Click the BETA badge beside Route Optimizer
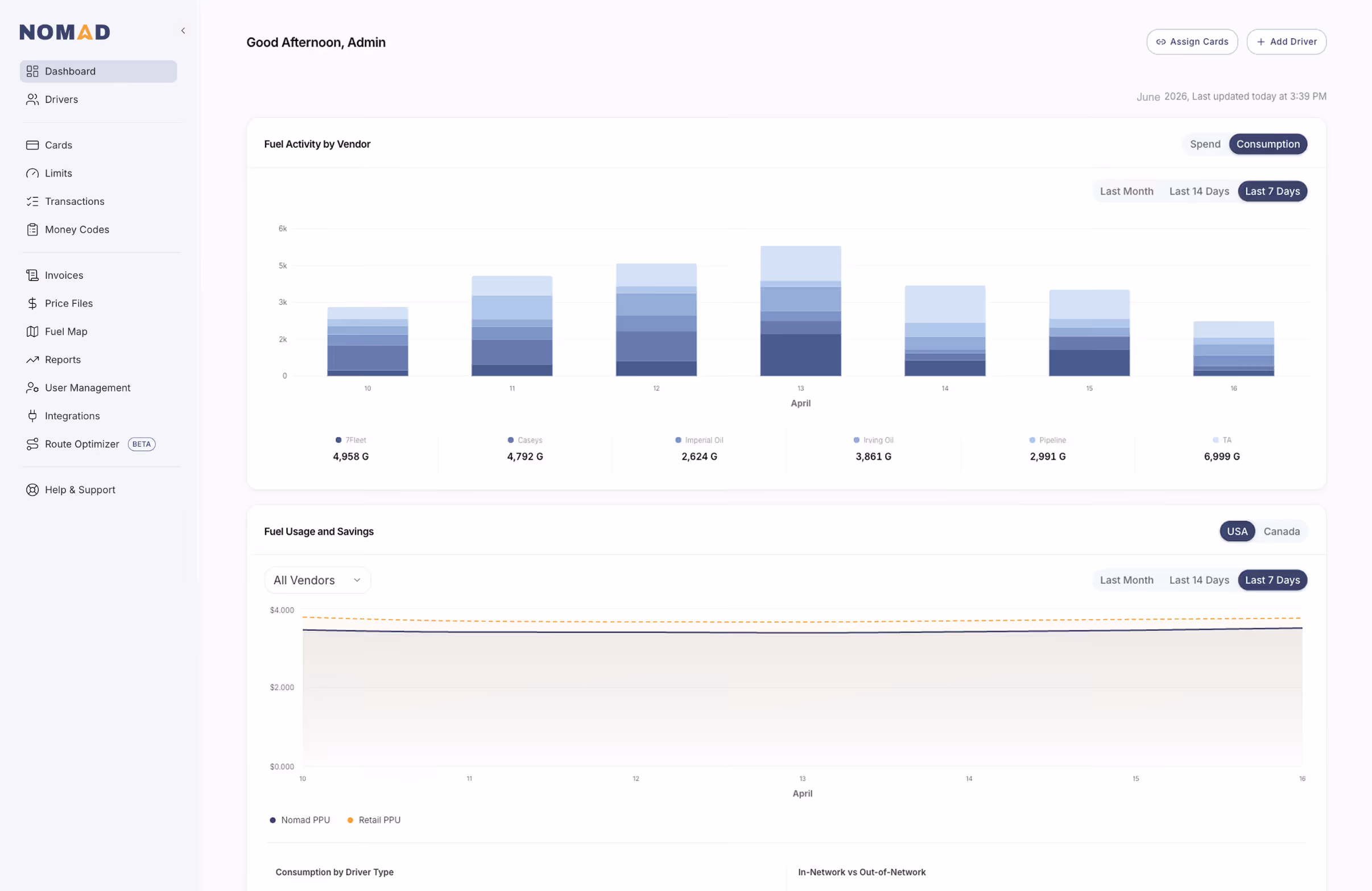The width and height of the screenshot is (1372, 891). [x=141, y=444]
